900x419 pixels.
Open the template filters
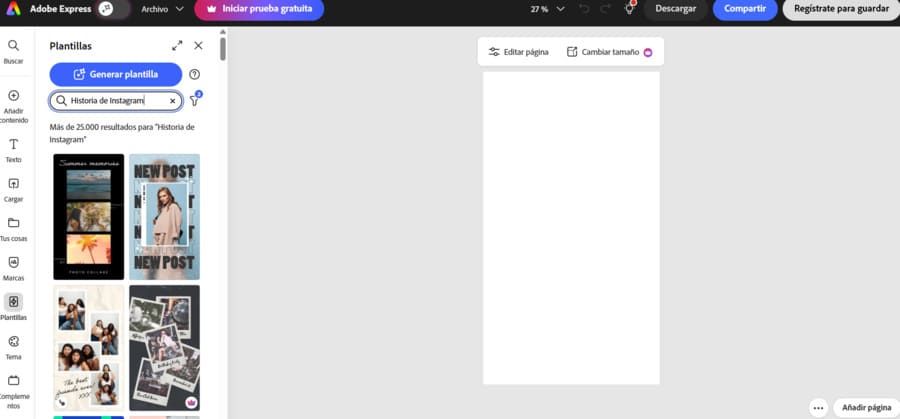(195, 100)
